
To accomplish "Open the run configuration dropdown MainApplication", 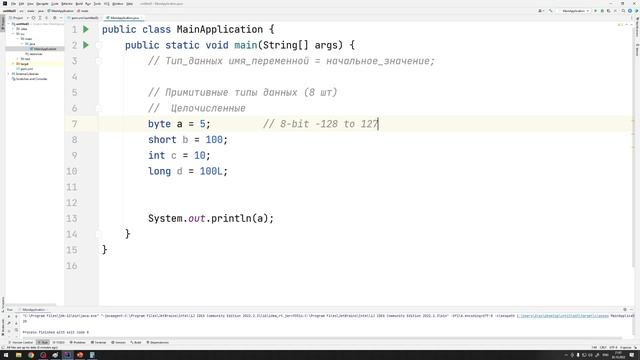I will (576, 11).
